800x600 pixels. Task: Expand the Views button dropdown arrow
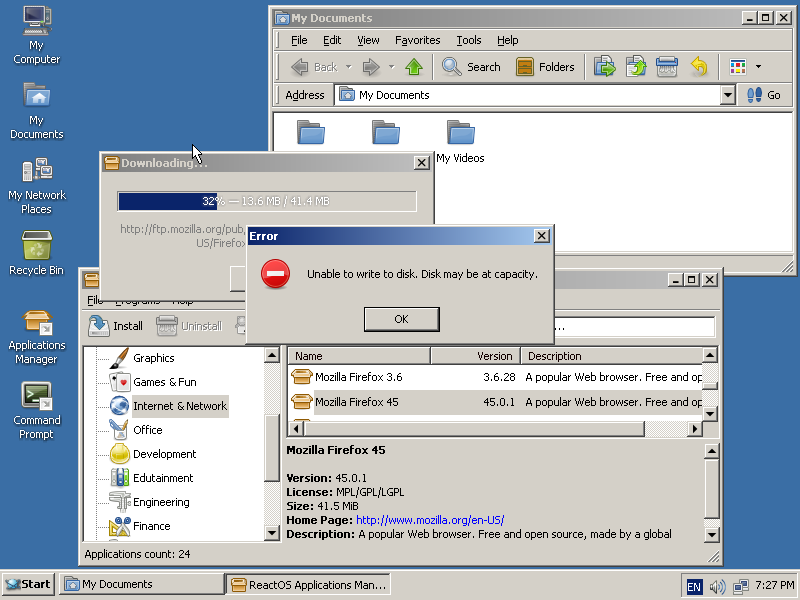point(758,67)
